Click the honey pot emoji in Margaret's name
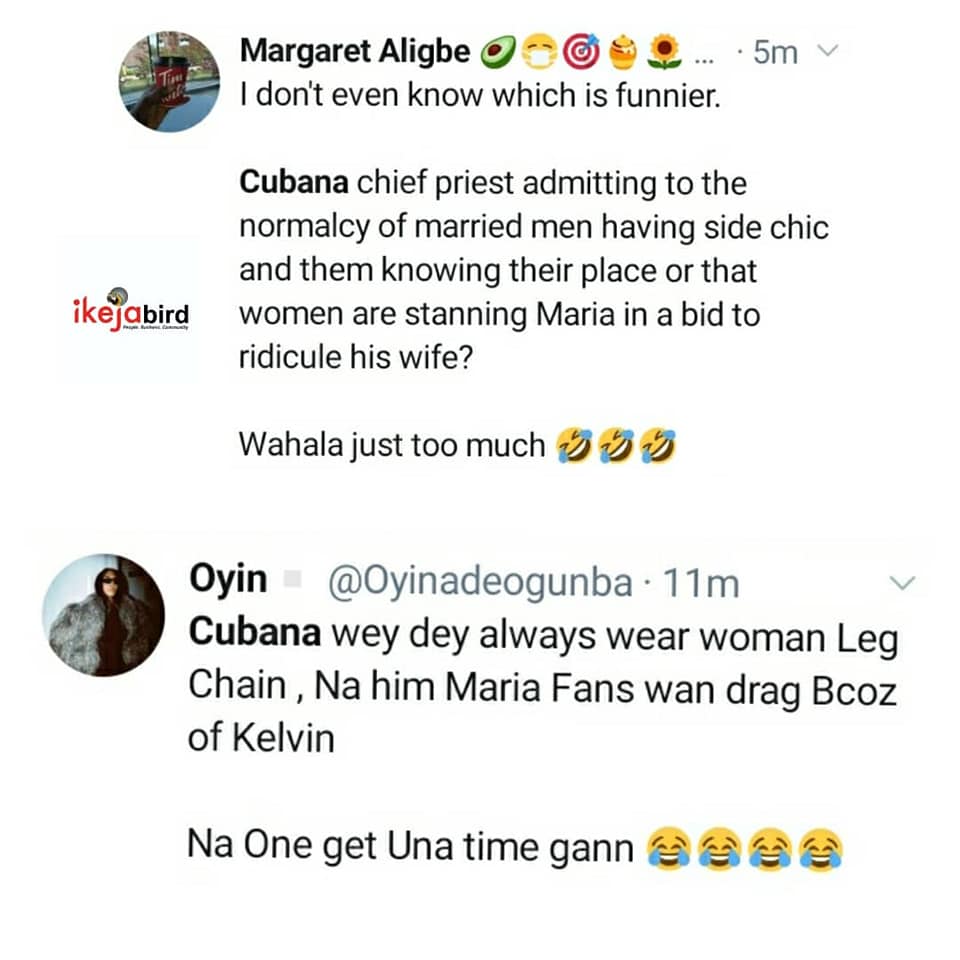 coord(620,53)
